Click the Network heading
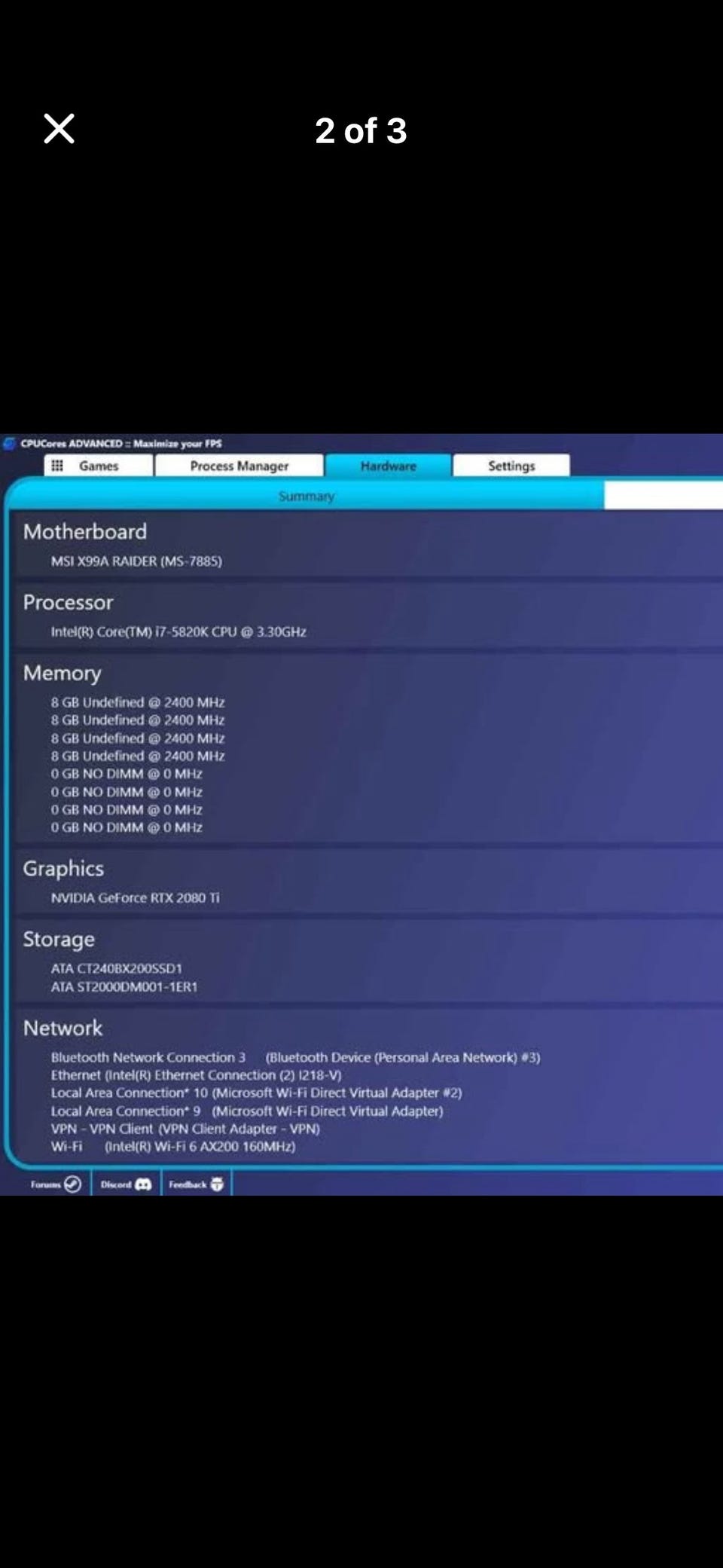 tap(63, 1028)
